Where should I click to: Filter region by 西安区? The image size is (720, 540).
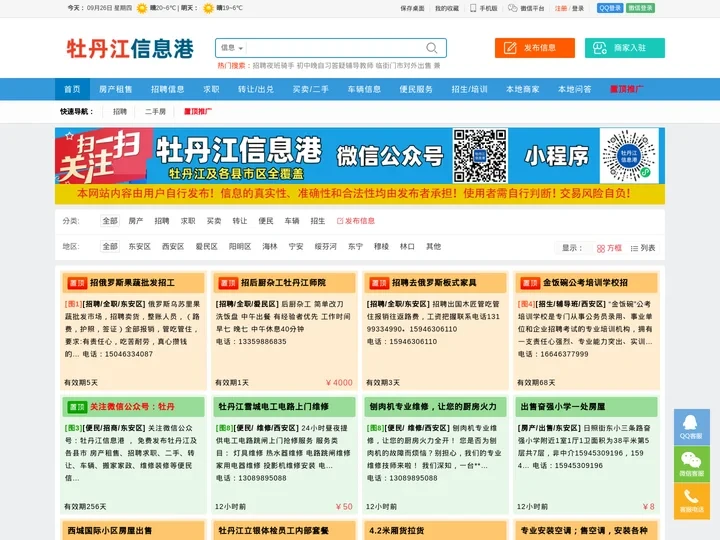tap(173, 247)
